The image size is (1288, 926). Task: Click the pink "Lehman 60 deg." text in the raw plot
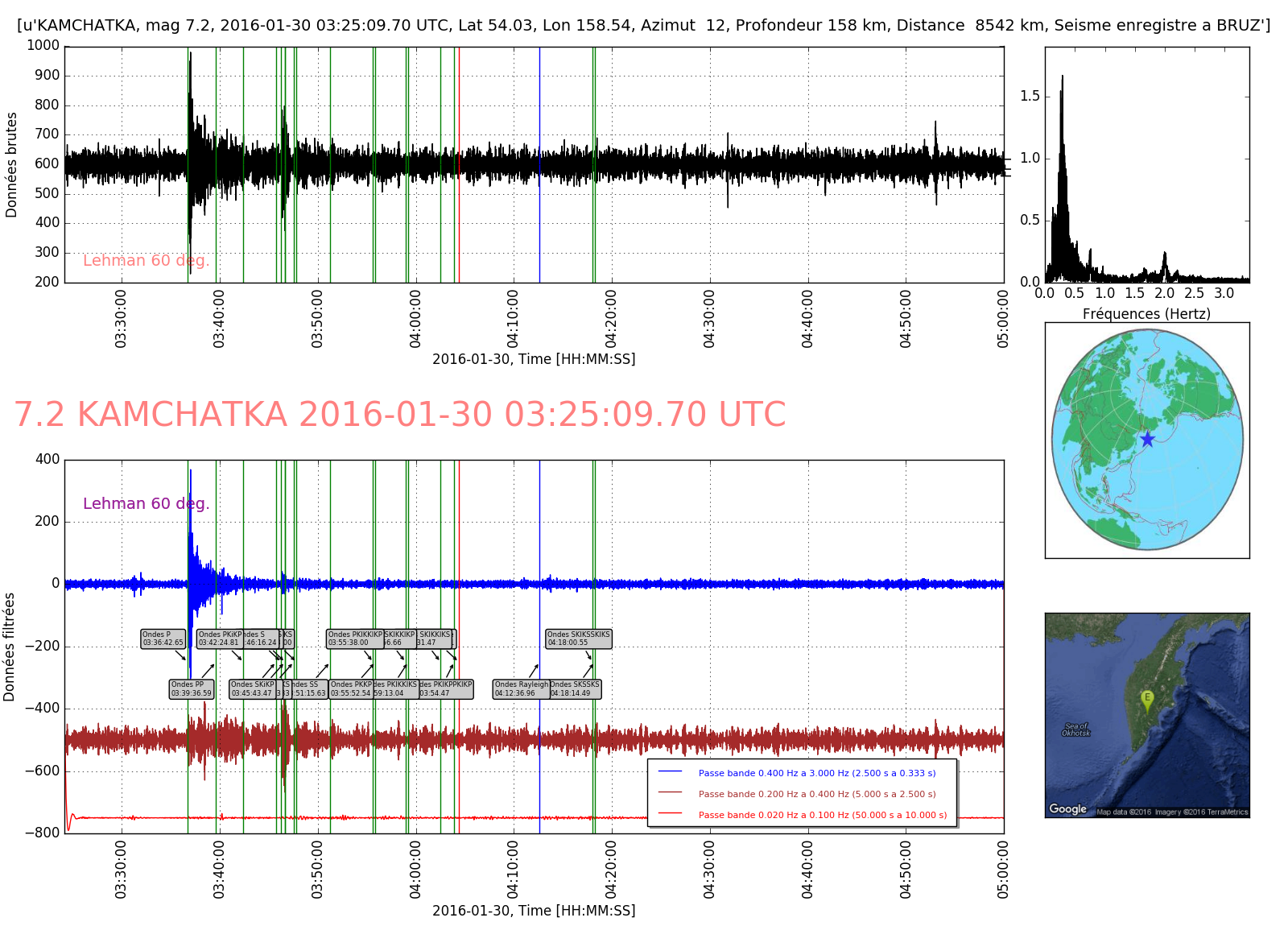(146, 261)
